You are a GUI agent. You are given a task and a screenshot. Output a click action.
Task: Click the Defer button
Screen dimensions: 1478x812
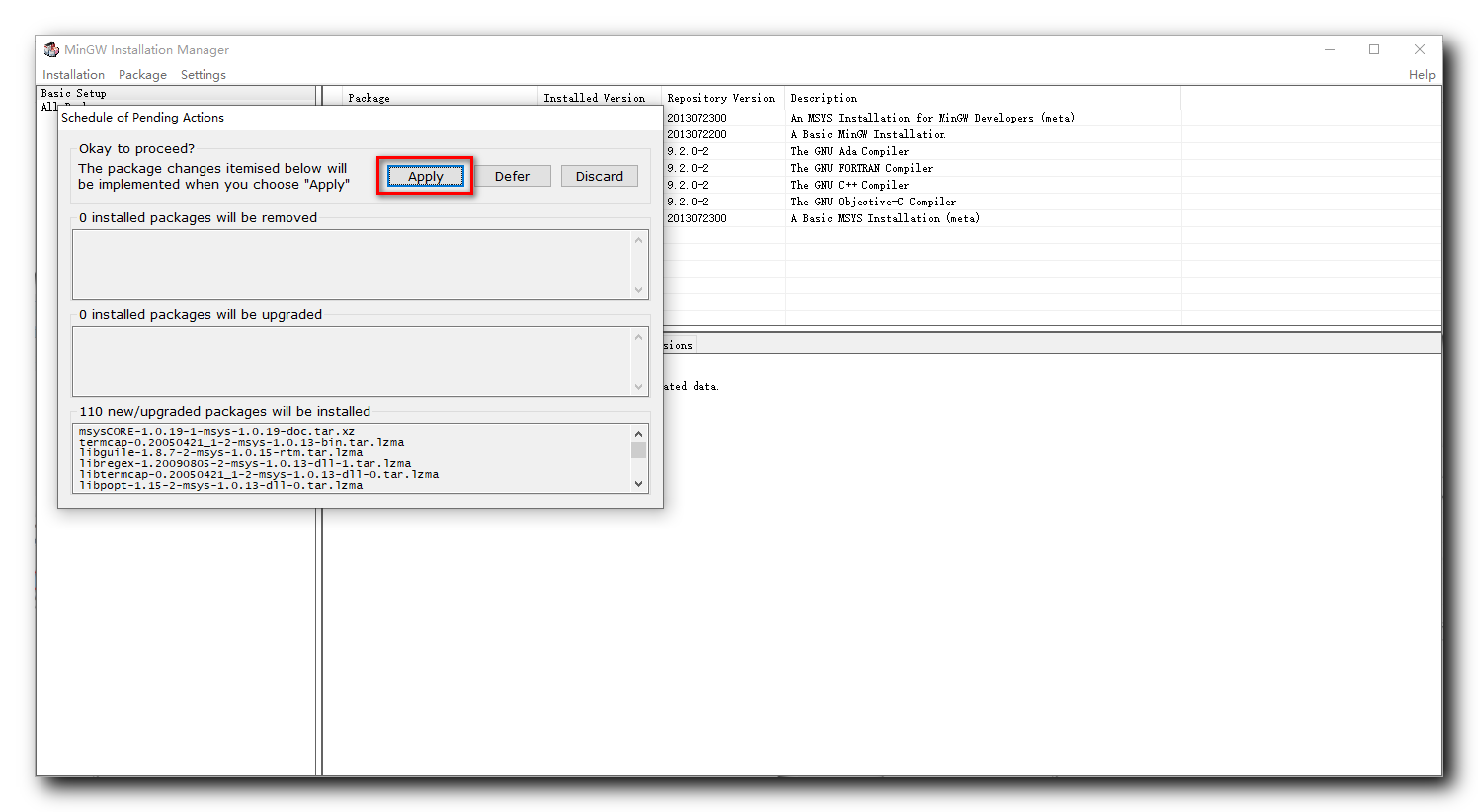(514, 175)
